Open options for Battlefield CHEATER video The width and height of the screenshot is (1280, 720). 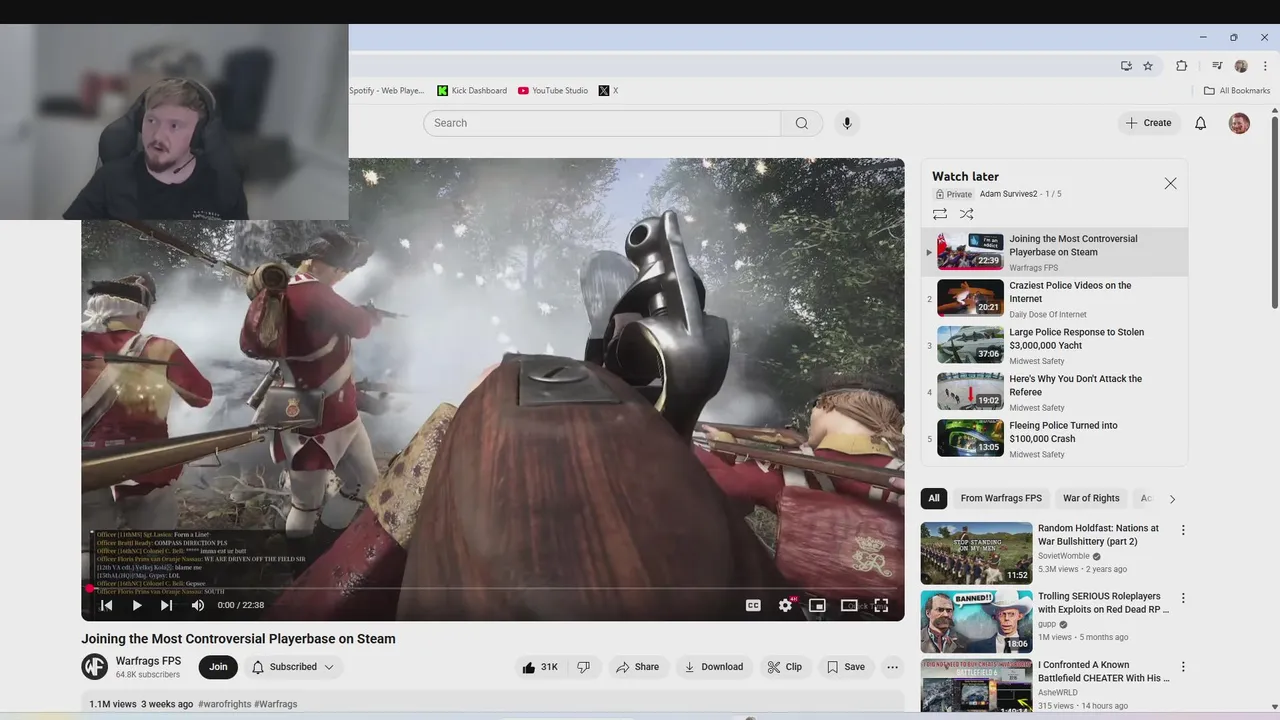(1183, 666)
